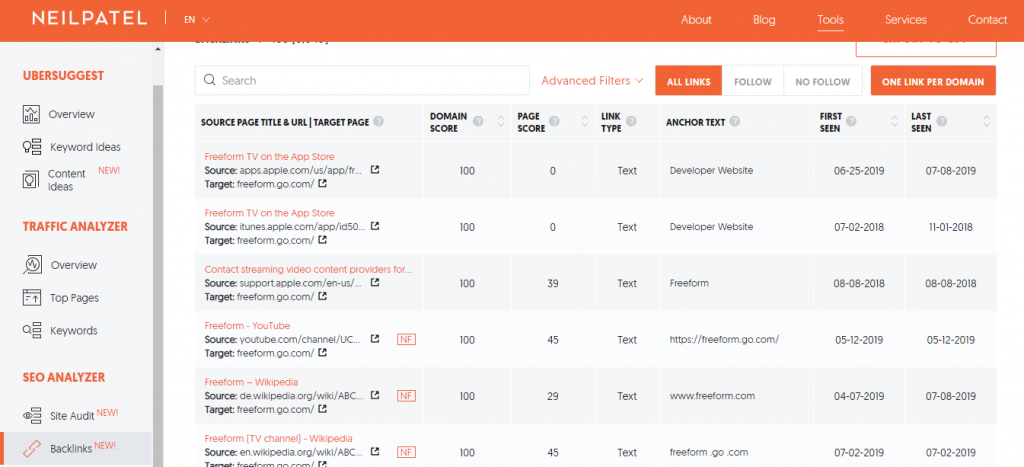The image size is (1024, 467).
Task: Select the All Links filter
Action: click(x=688, y=81)
